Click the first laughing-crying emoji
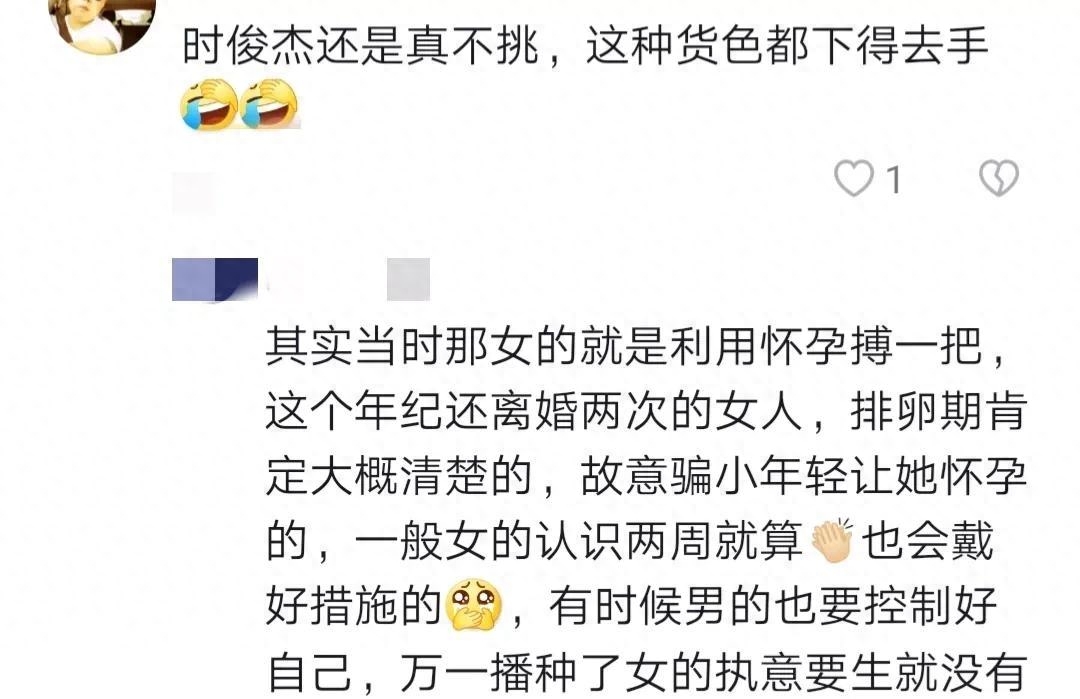 point(209,105)
